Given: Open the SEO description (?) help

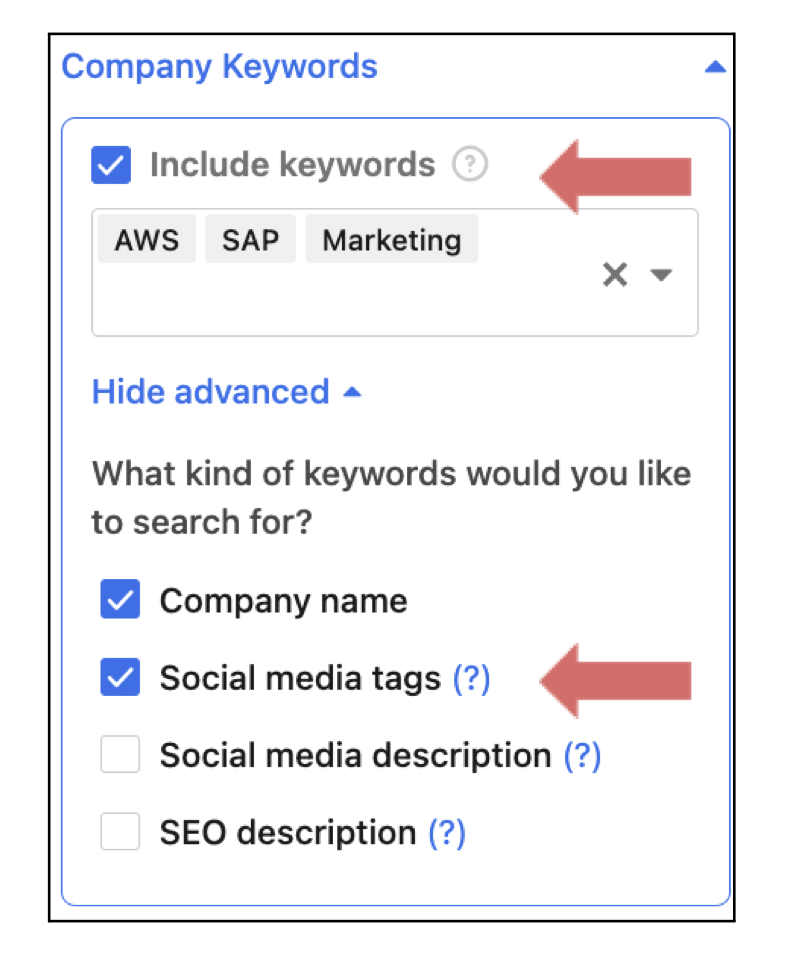Looking at the screenshot, I should [x=447, y=833].
